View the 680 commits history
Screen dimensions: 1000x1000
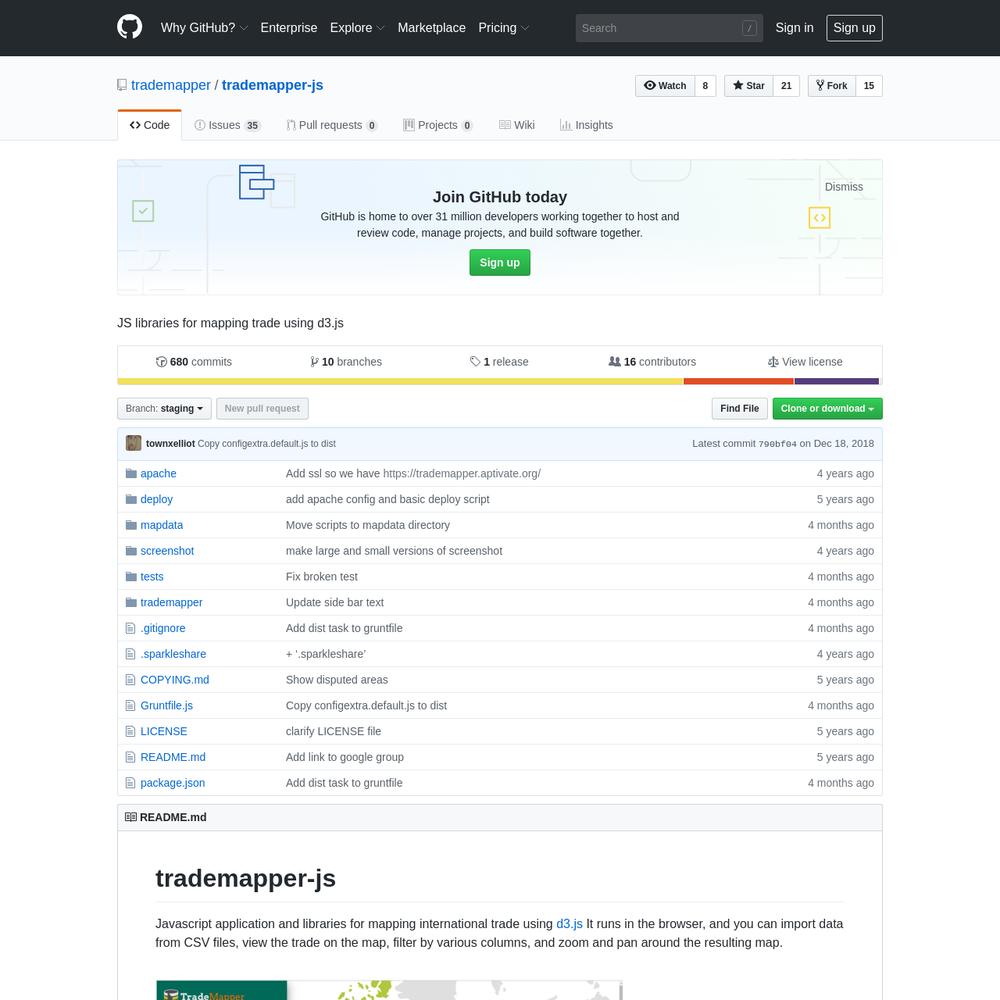click(194, 362)
